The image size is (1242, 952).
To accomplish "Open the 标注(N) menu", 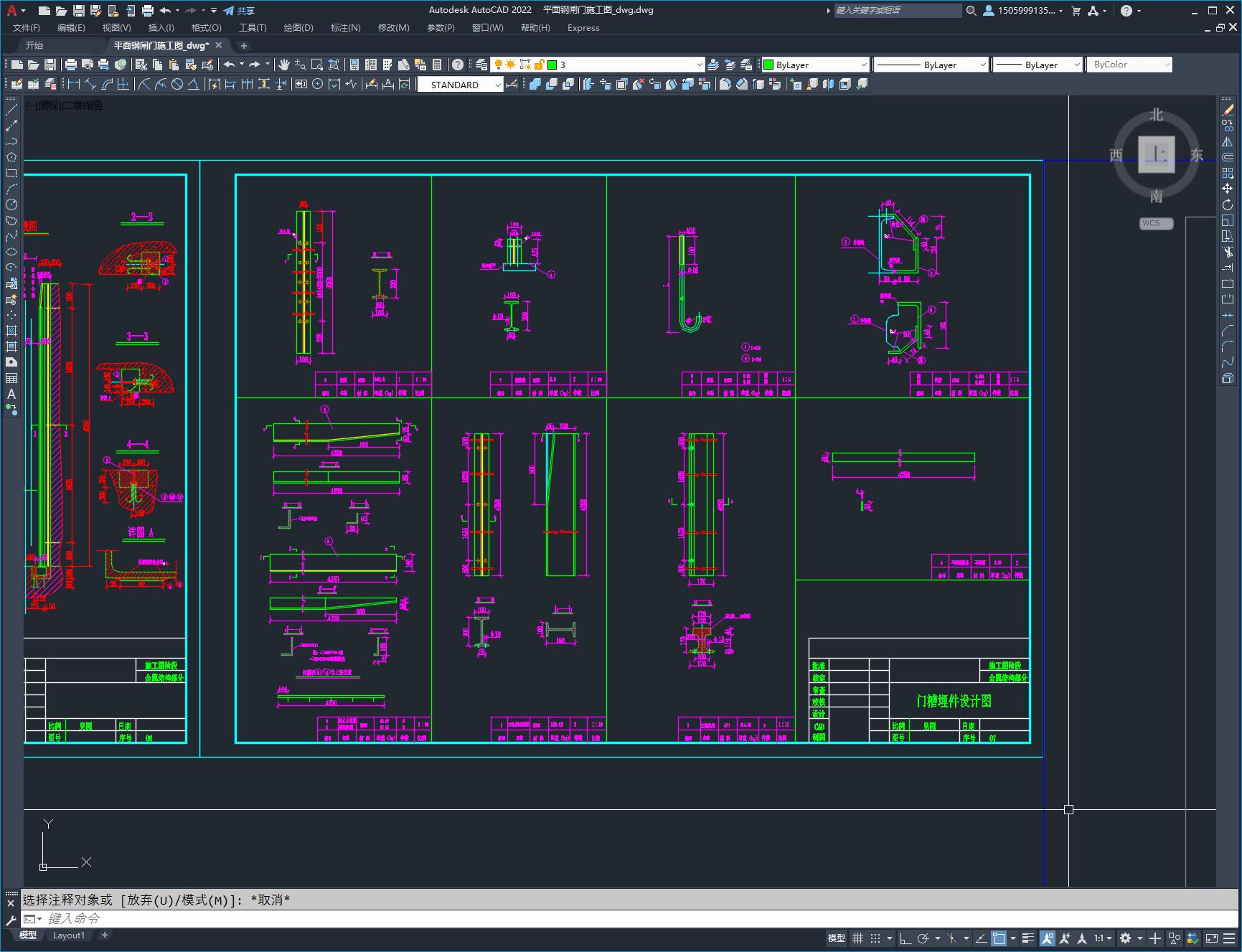I will [345, 28].
